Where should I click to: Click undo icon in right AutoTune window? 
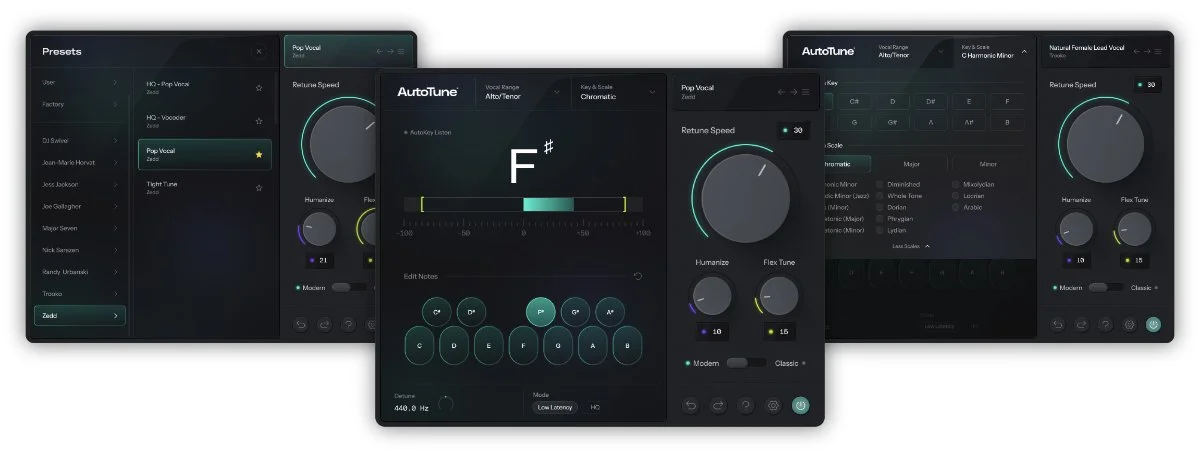tap(1057, 324)
